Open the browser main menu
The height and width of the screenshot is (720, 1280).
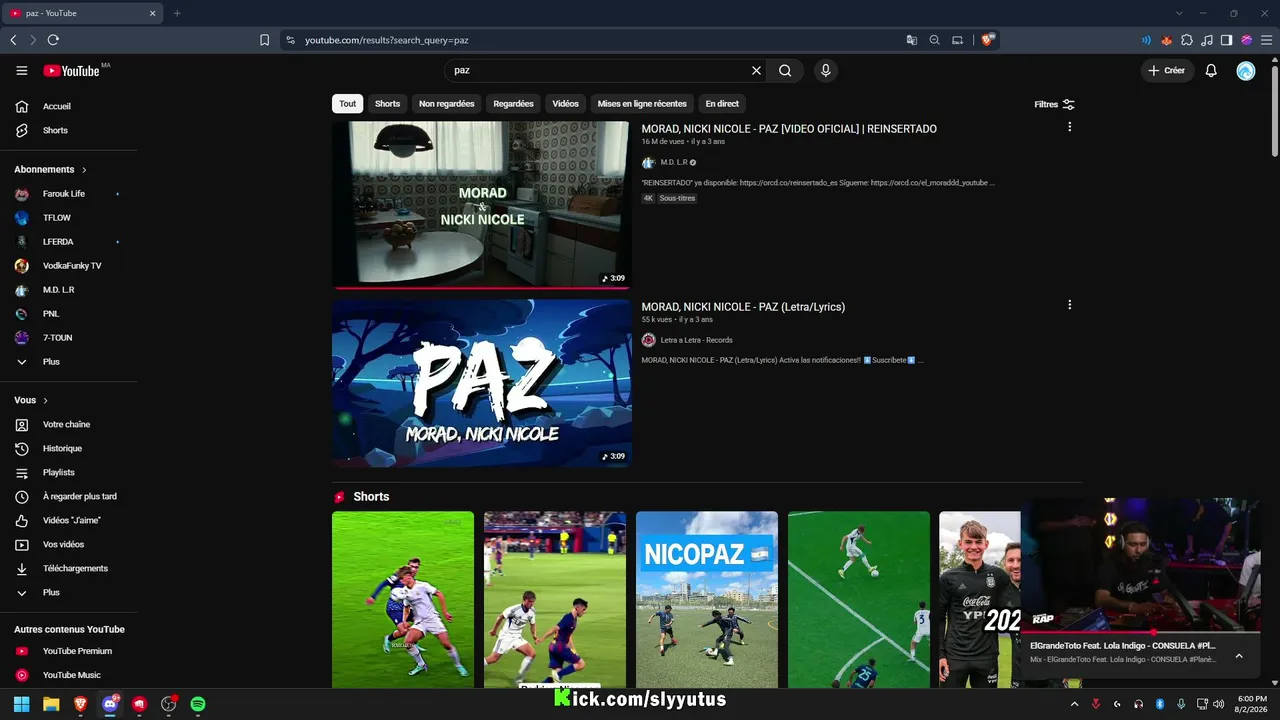tap(1265, 40)
